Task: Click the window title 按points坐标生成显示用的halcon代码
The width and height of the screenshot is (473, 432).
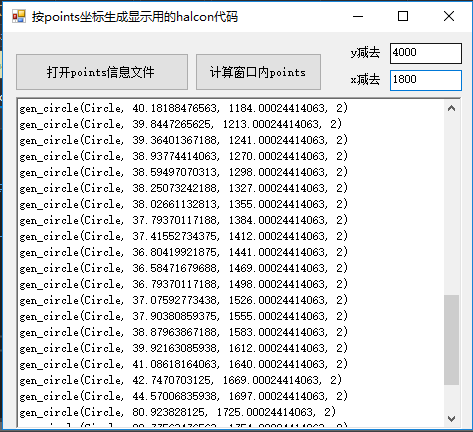Action: click(135, 17)
